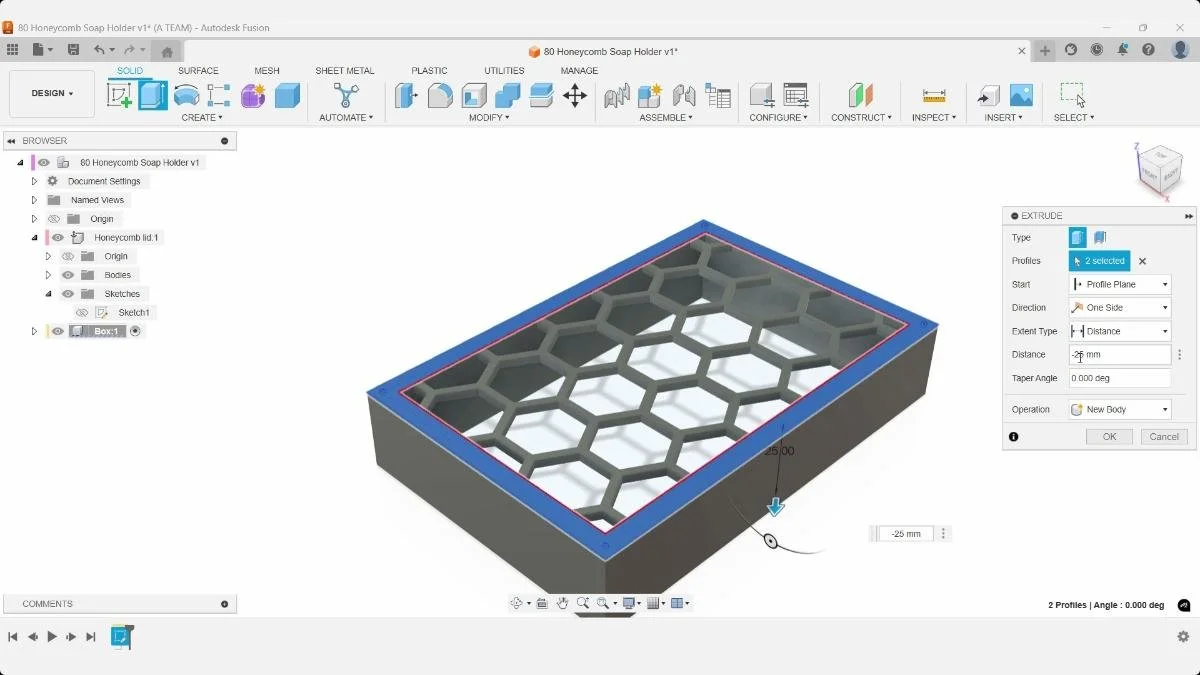Collapse the Sketches folder node
The height and width of the screenshot is (675, 1200).
[48, 294]
